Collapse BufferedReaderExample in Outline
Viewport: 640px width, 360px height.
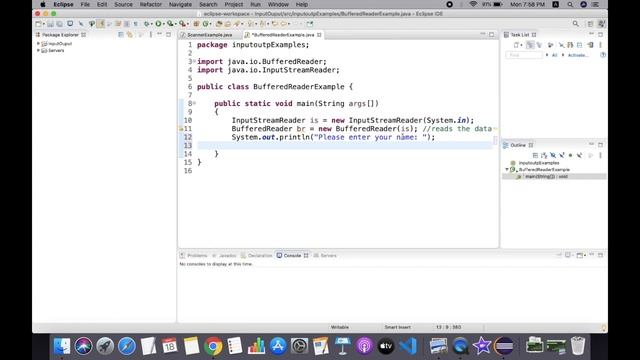[x=507, y=169]
